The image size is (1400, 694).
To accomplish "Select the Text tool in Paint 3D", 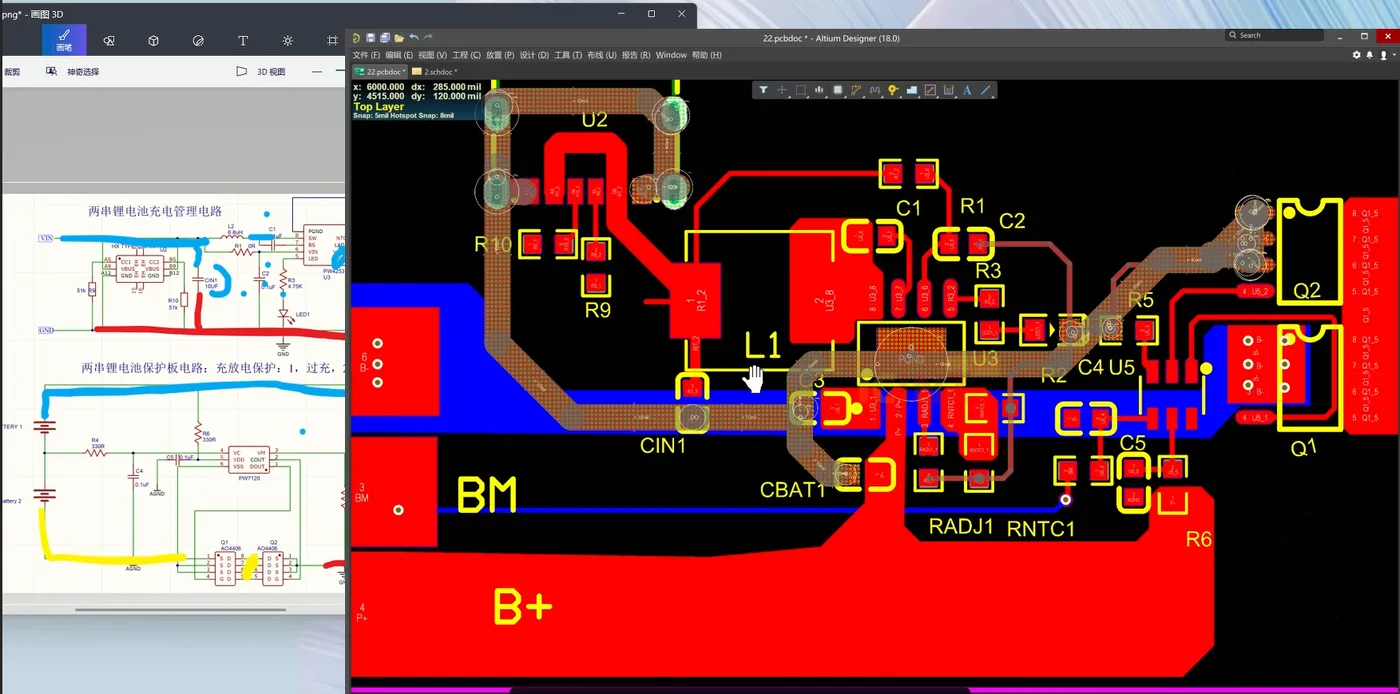I will (x=243, y=41).
